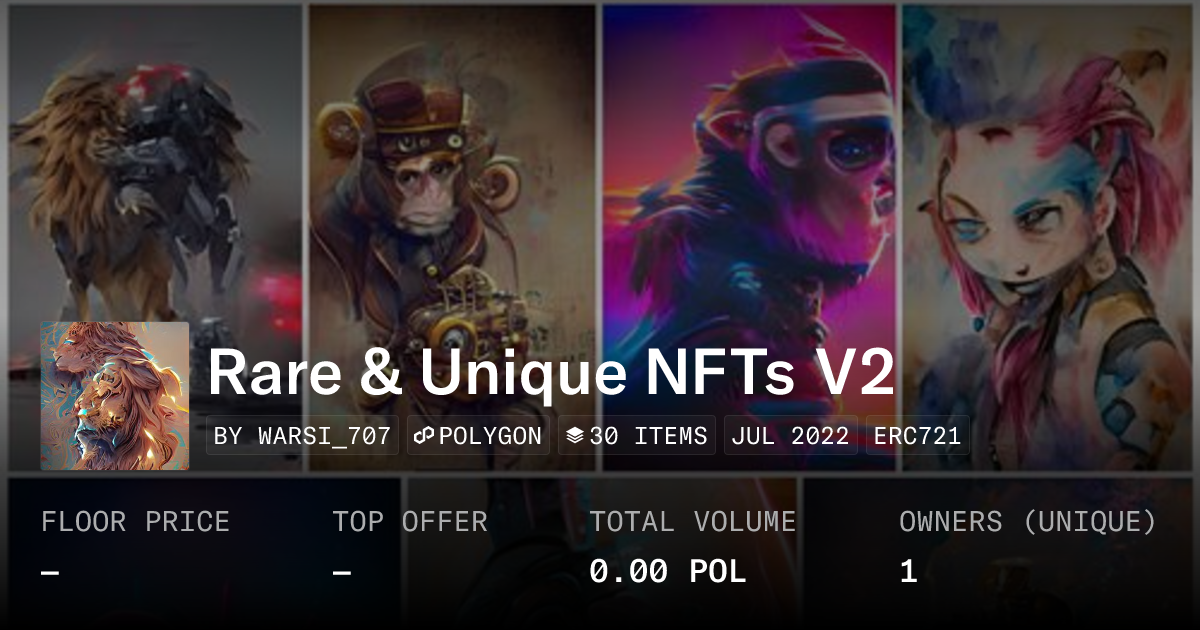Select the FLOOR PRICE stat label
The height and width of the screenshot is (630, 1200).
[x=135, y=522]
